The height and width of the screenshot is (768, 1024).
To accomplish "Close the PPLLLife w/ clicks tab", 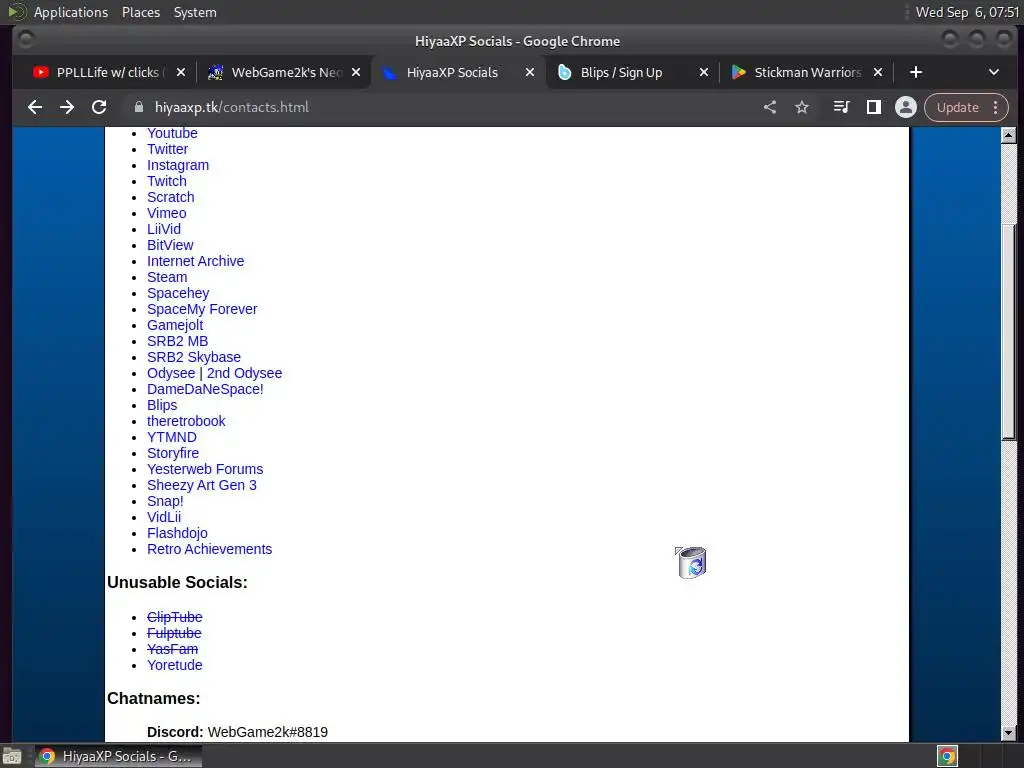I will 181,72.
